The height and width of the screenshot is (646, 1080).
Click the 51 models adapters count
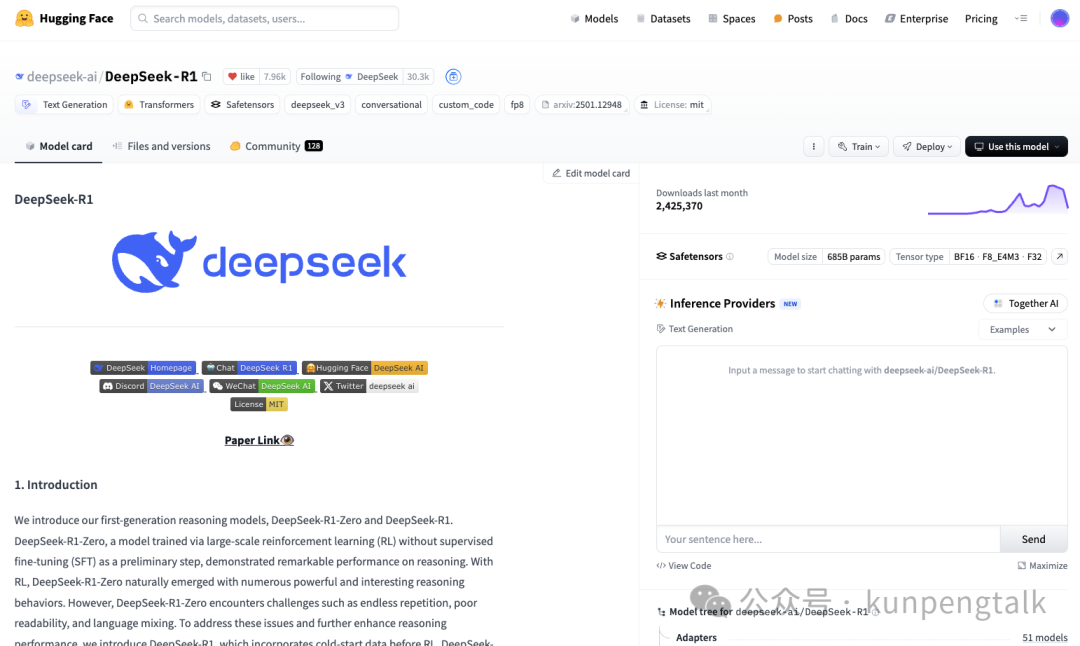(1044, 638)
